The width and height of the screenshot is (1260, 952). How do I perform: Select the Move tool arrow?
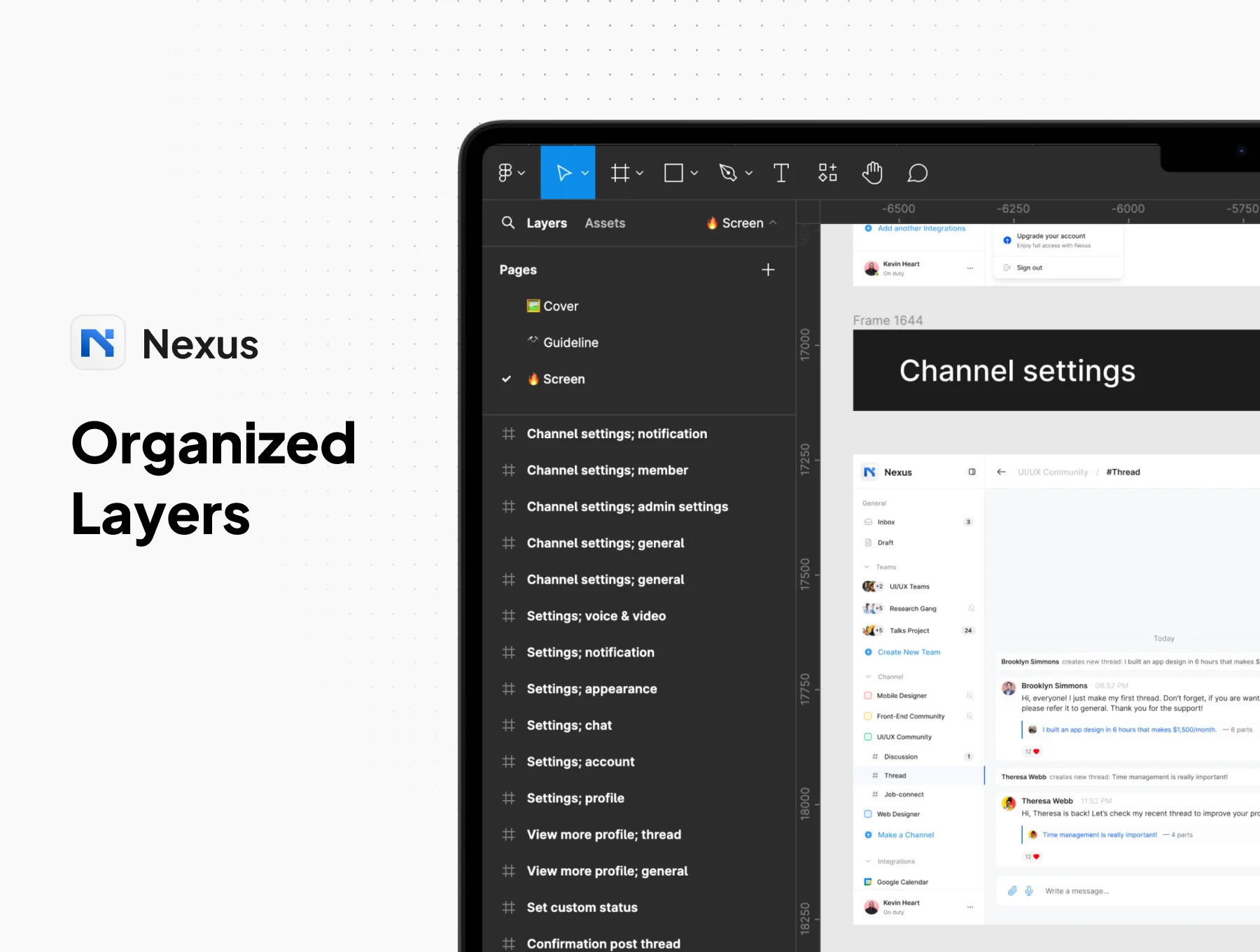563,173
